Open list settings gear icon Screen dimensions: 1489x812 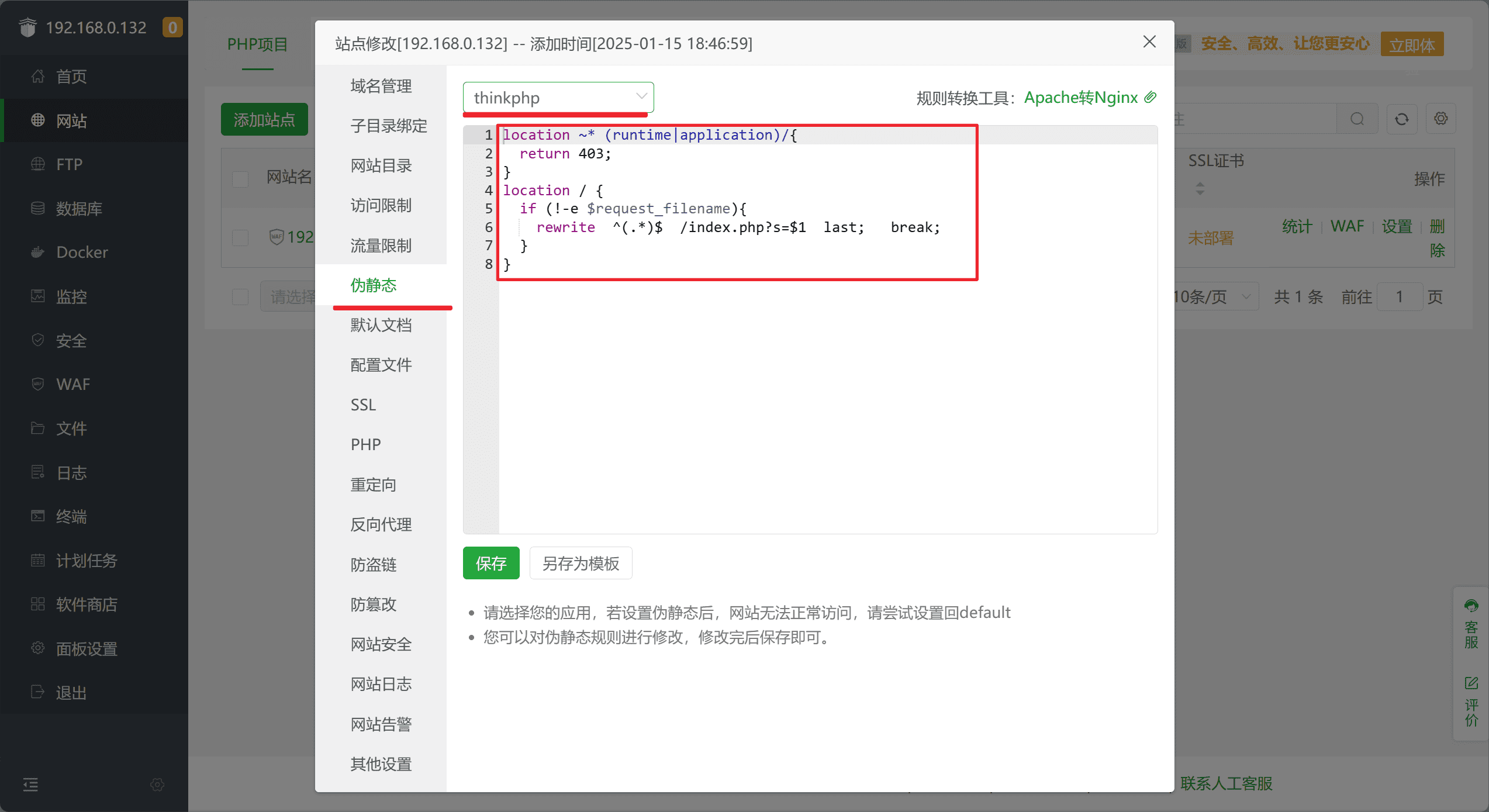click(x=1440, y=119)
